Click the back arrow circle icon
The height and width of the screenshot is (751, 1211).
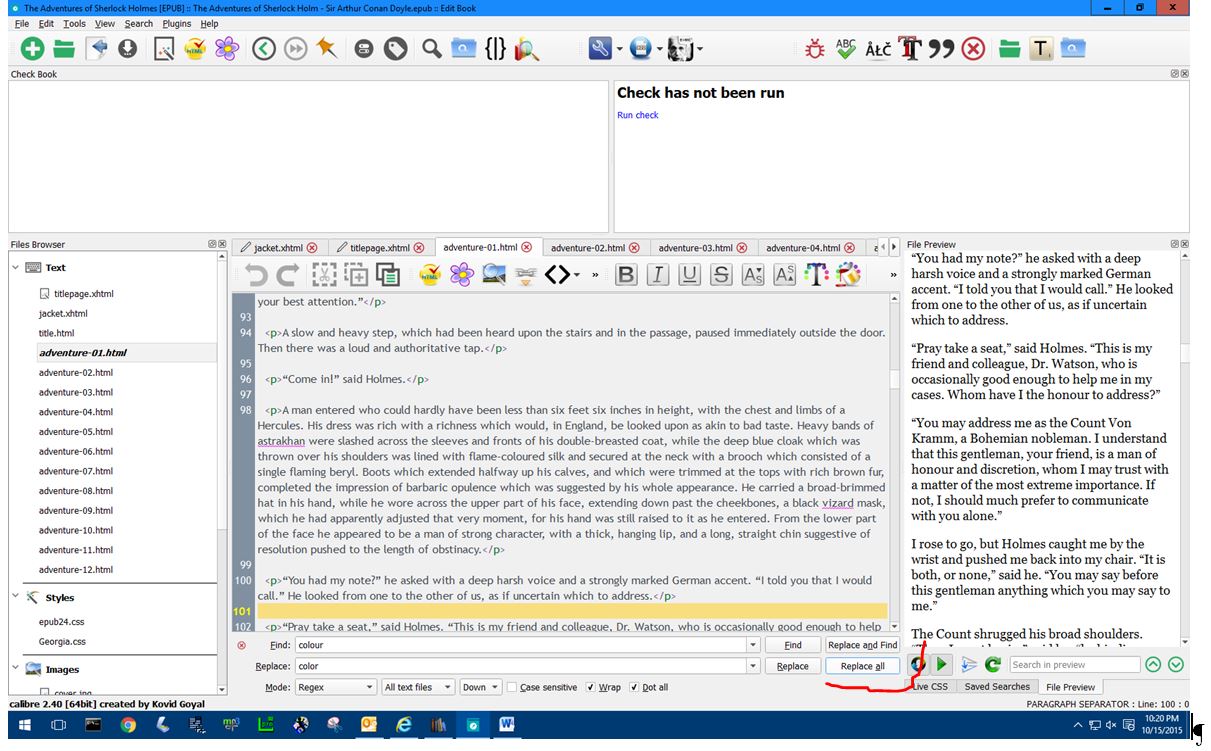click(x=263, y=48)
